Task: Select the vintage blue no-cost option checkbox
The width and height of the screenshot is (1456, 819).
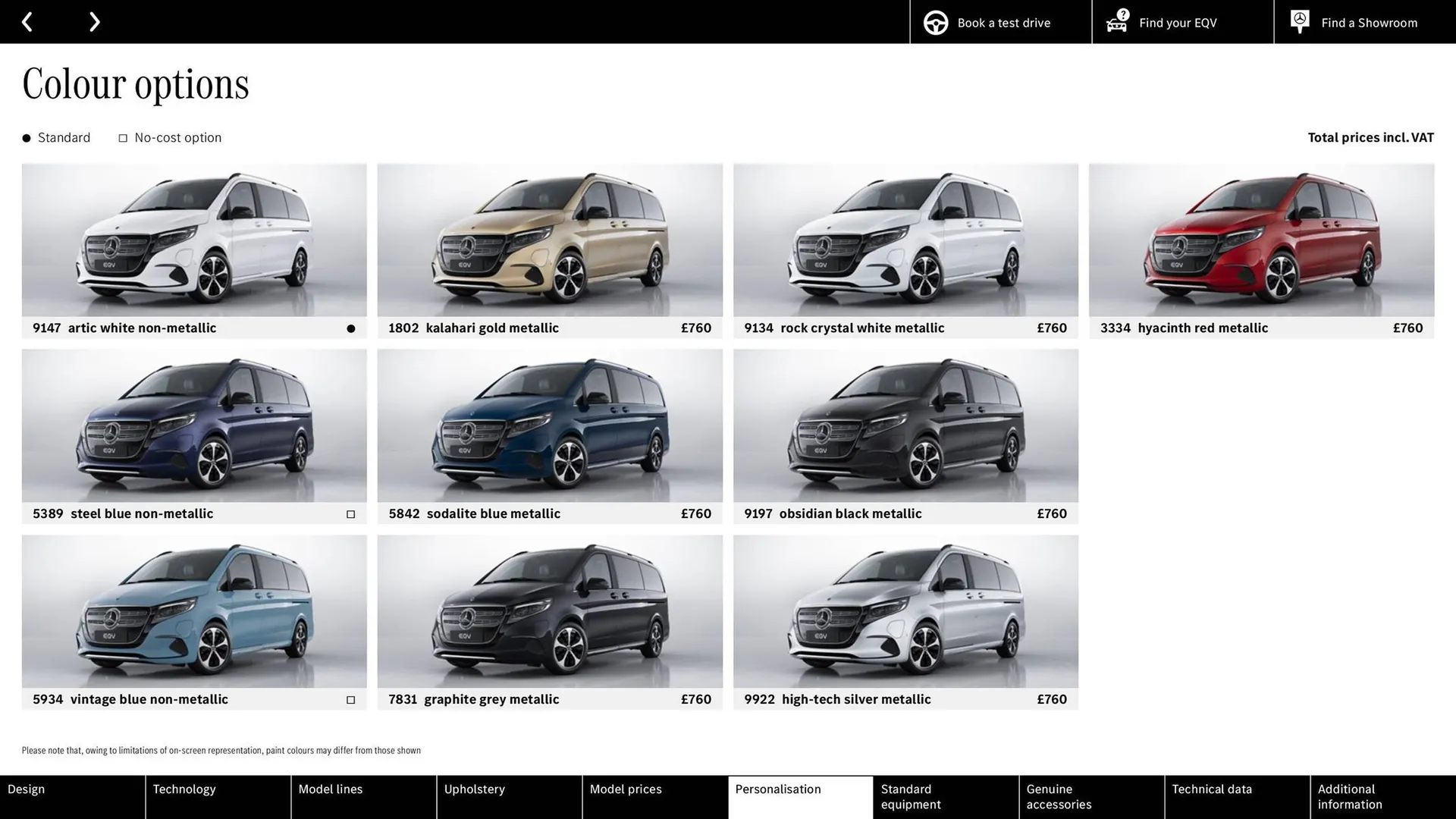Action: (x=350, y=699)
